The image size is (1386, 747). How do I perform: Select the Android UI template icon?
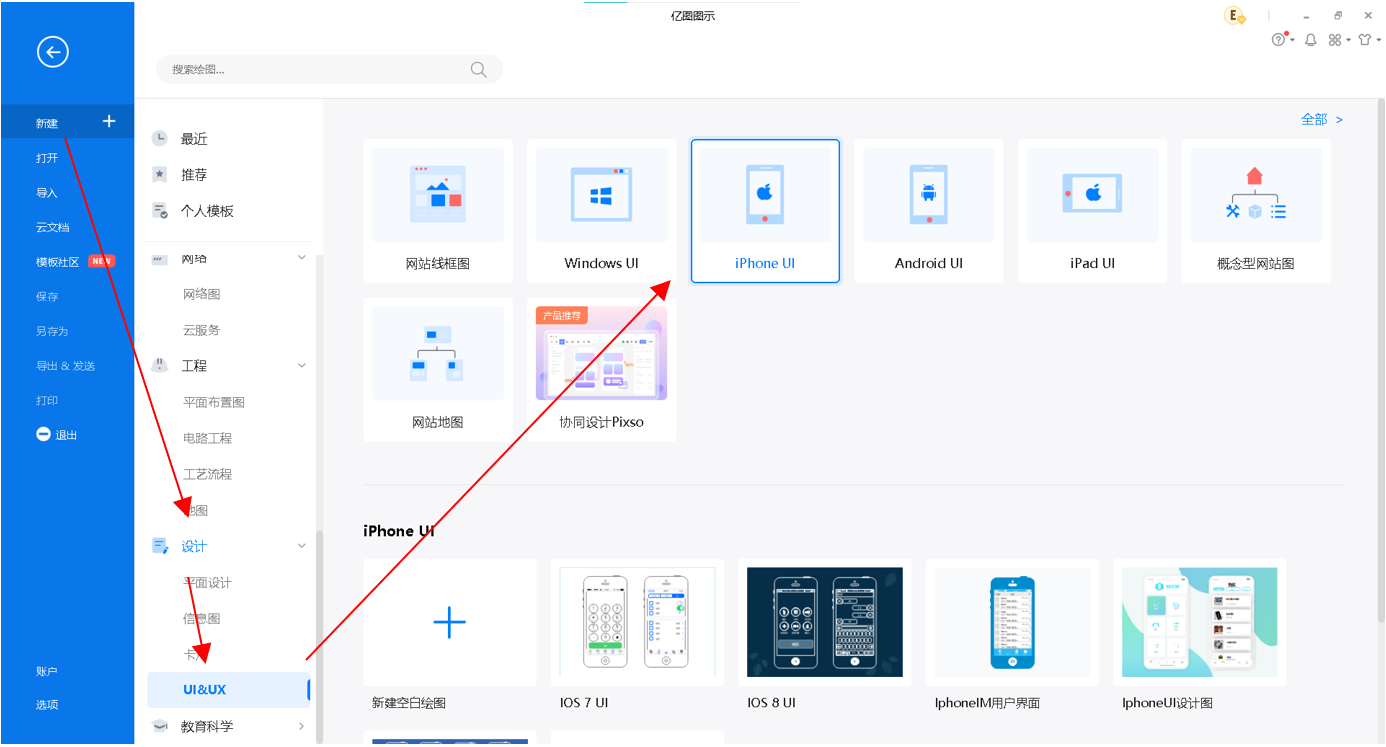click(x=929, y=195)
